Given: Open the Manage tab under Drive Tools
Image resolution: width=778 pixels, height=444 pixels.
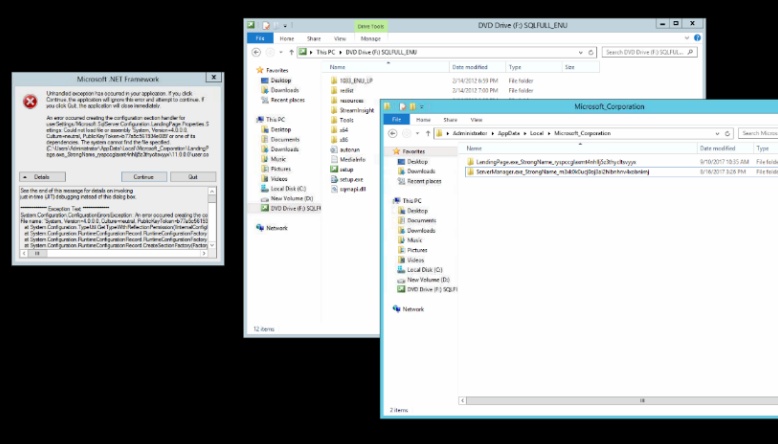Looking at the screenshot, I should pyautogui.click(x=371, y=38).
